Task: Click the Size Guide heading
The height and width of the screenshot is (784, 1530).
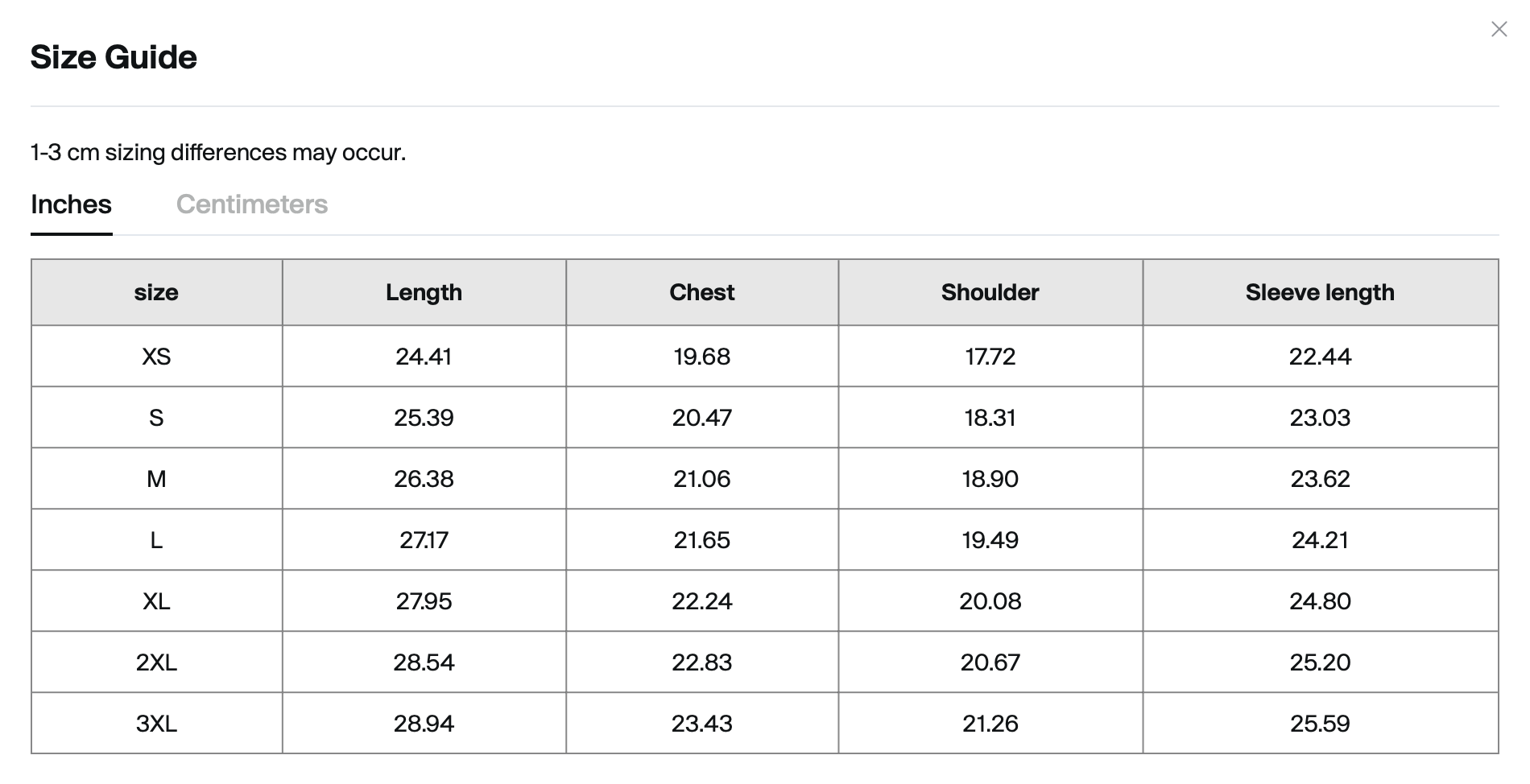Action: click(114, 57)
